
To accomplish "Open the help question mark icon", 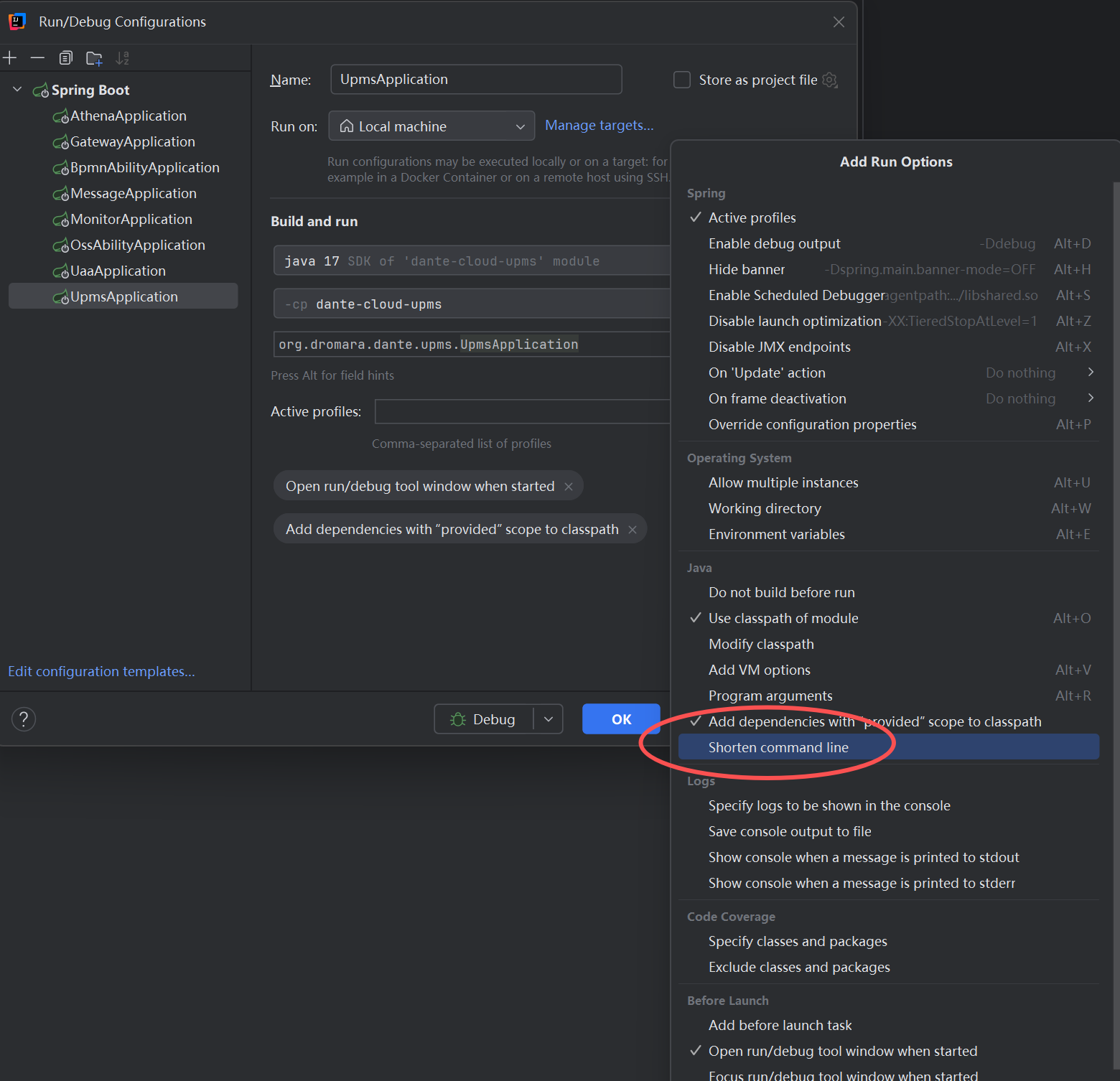I will coord(24,719).
